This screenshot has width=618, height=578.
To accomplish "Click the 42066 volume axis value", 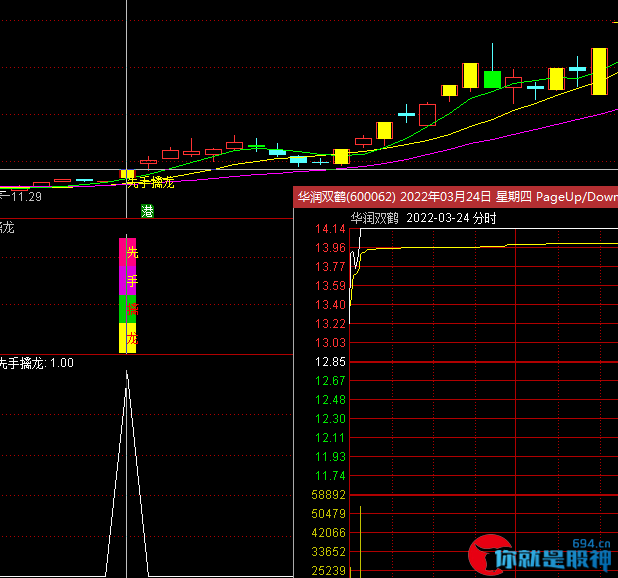I will click(x=328, y=533).
